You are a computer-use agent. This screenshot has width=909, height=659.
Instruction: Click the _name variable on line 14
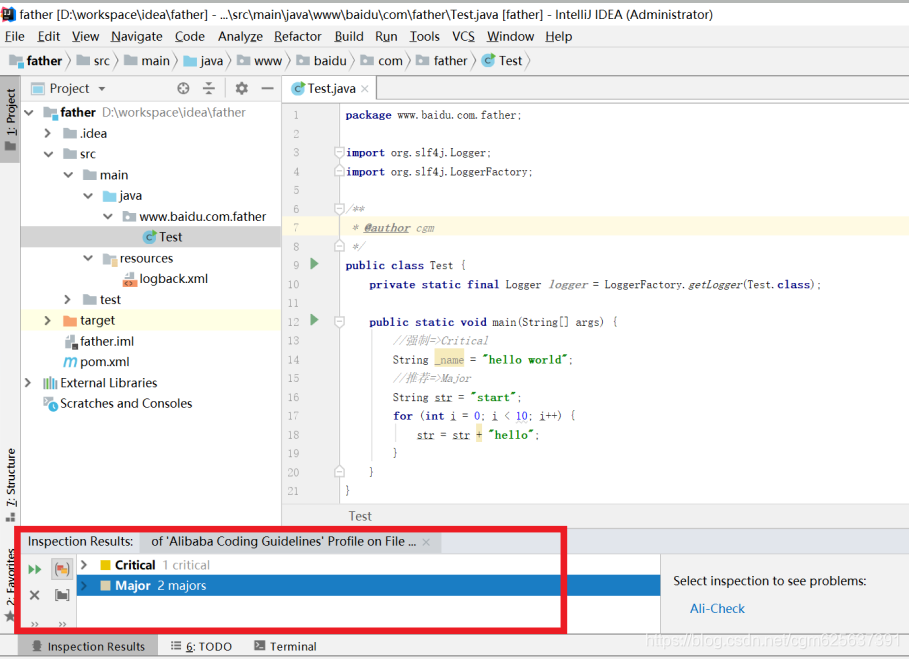449,360
